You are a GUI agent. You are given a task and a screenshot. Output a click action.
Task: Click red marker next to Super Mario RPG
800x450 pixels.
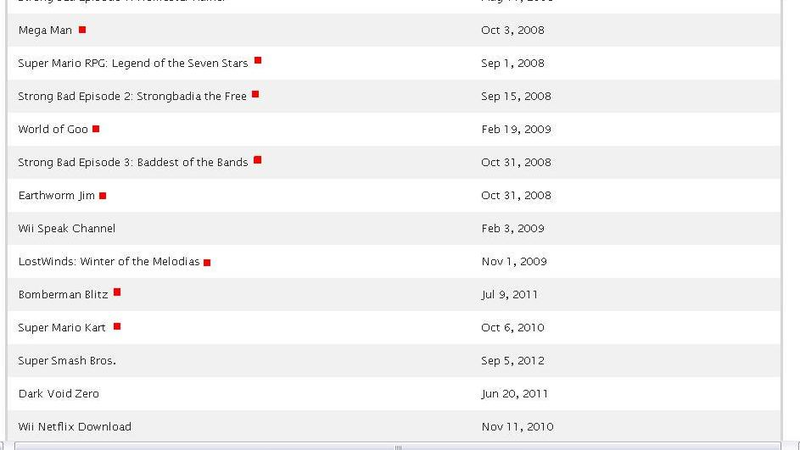pos(258,60)
